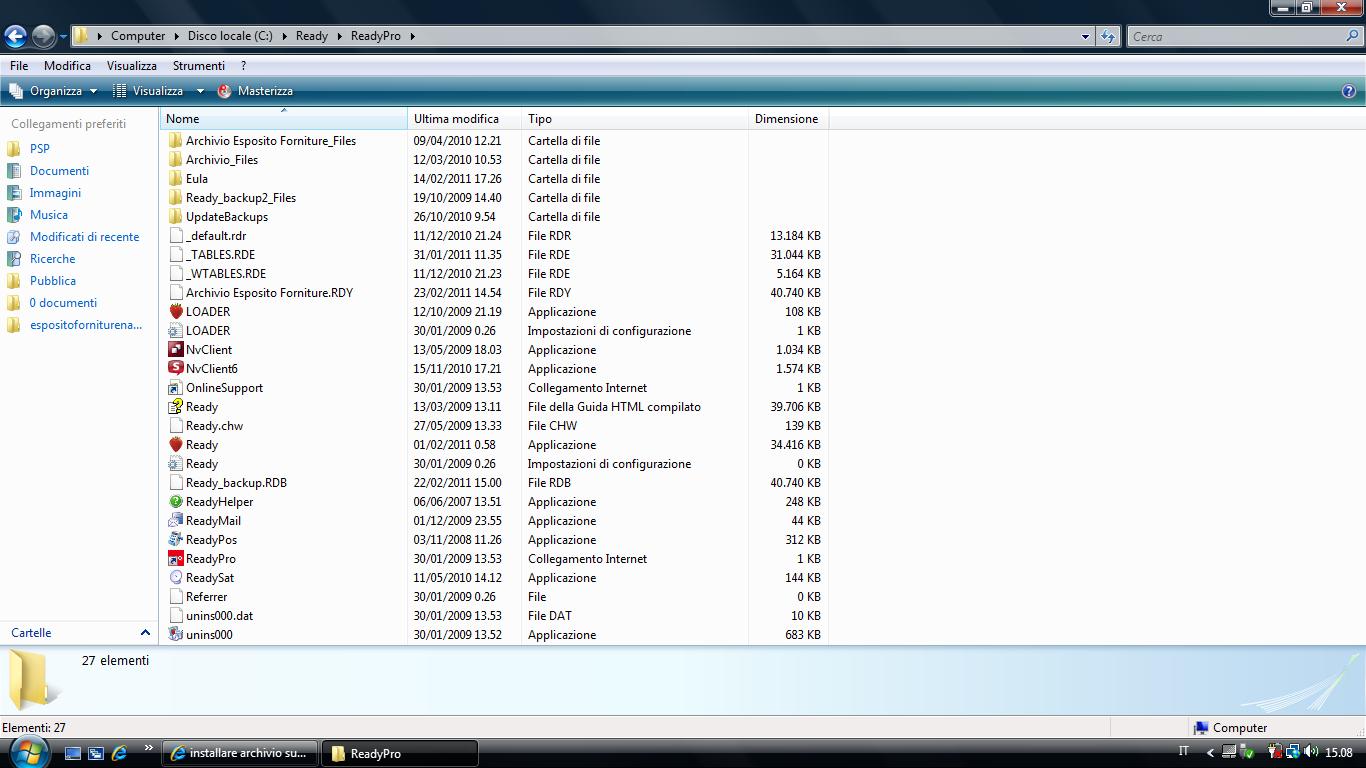Sort files by the Nome column header
This screenshot has width=1366, height=768.
(x=284, y=119)
